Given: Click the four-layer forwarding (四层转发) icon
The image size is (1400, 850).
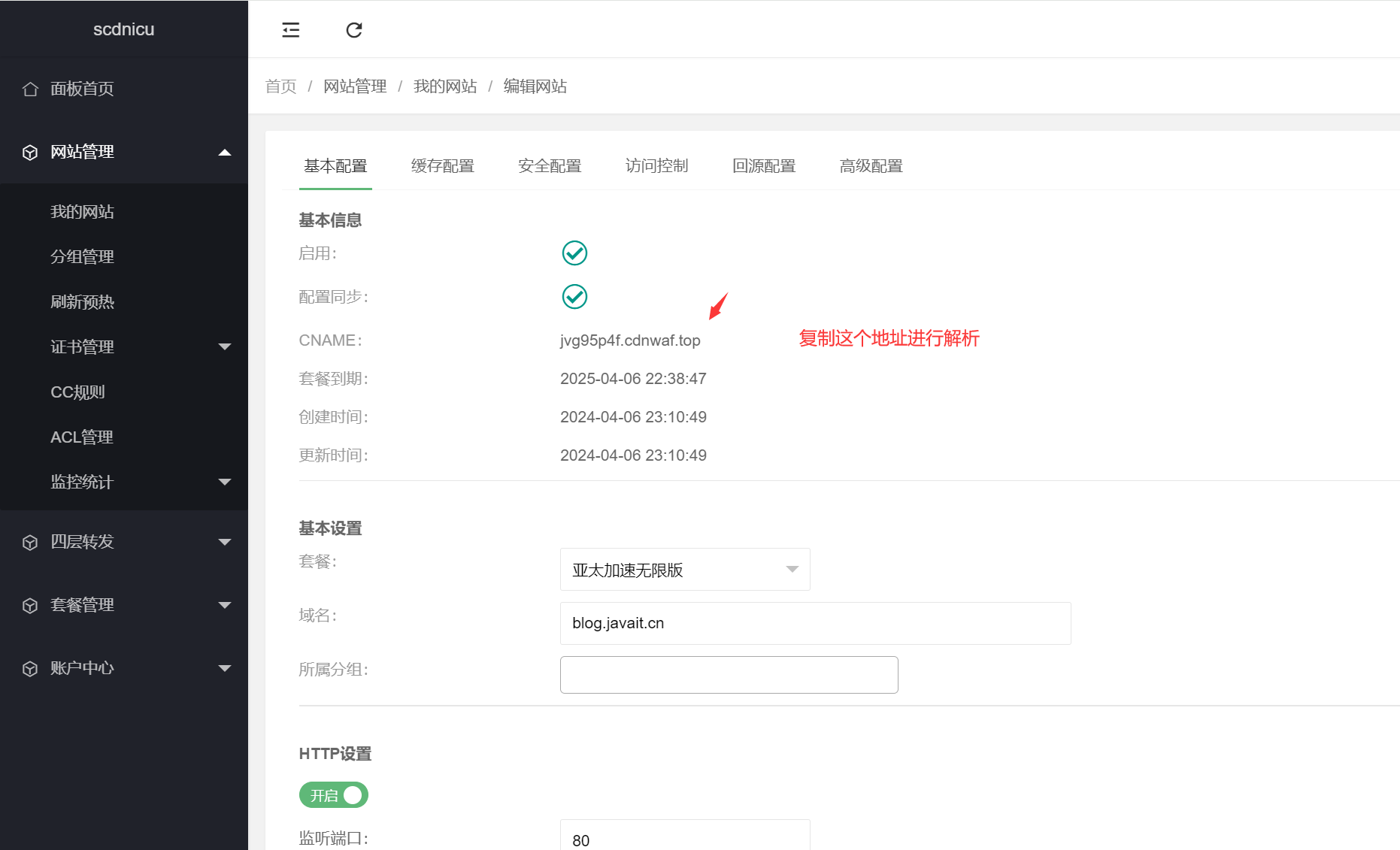Looking at the screenshot, I should click(x=30, y=542).
